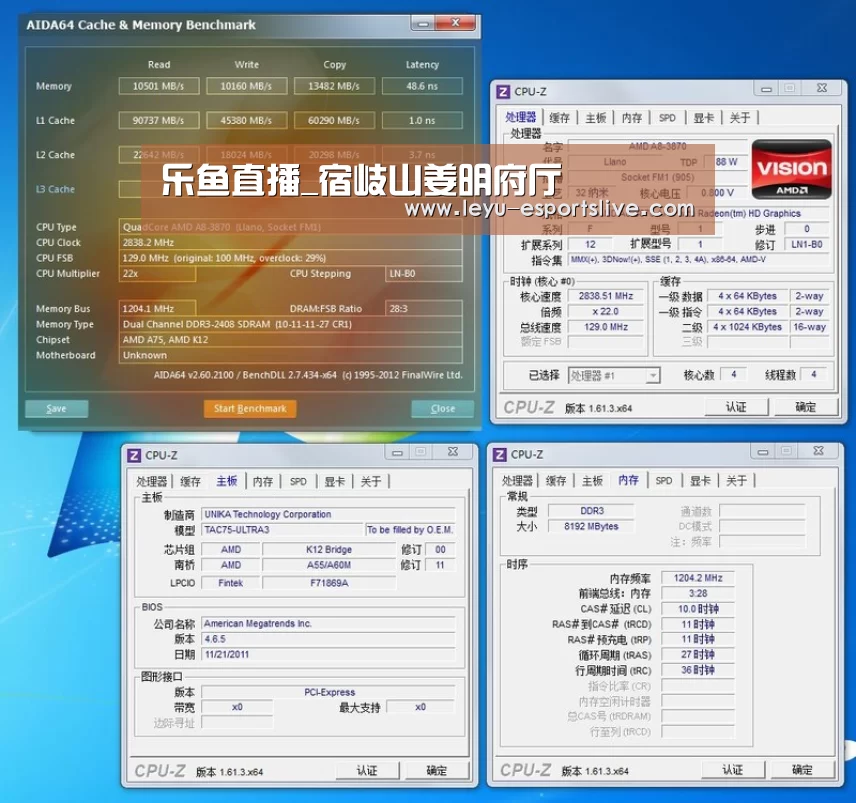Click manufacturer UNIKA Technology Corporation field
Viewport: 856px width, 803px height.
pyautogui.click(x=328, y=514)
